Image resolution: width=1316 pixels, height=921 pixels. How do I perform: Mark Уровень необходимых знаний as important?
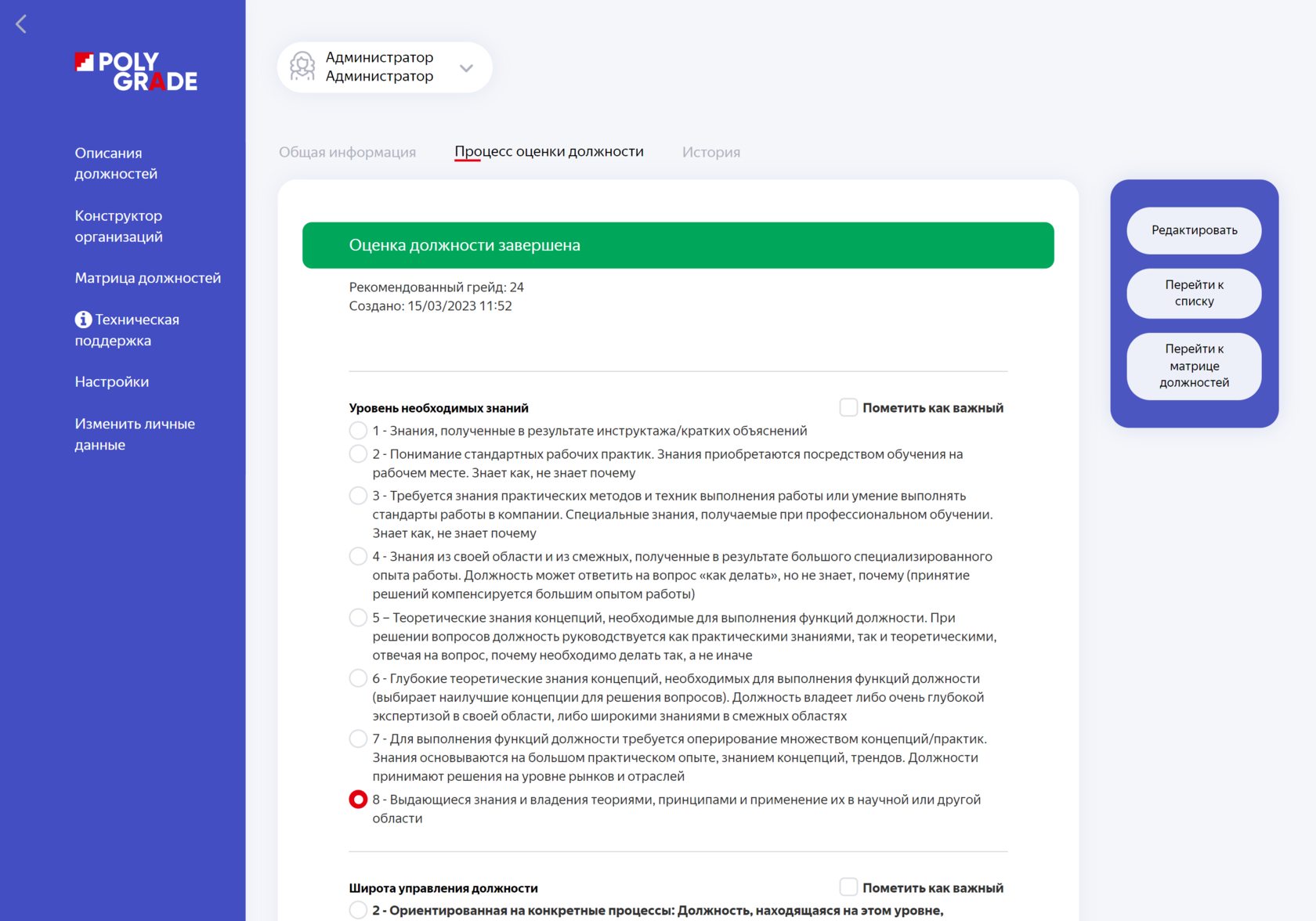coord(848,407)
